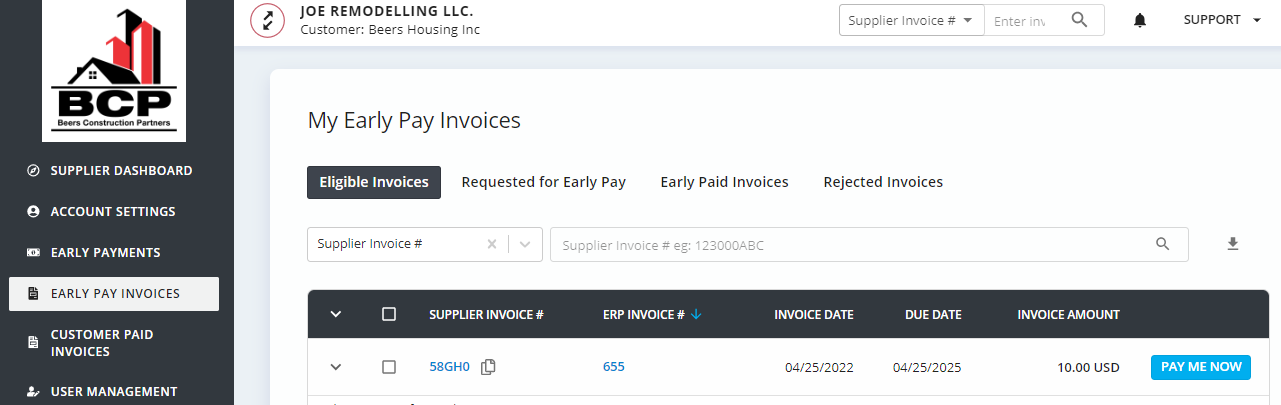Focus the Supplier Invoice # filter field

[x=850, y=245]
